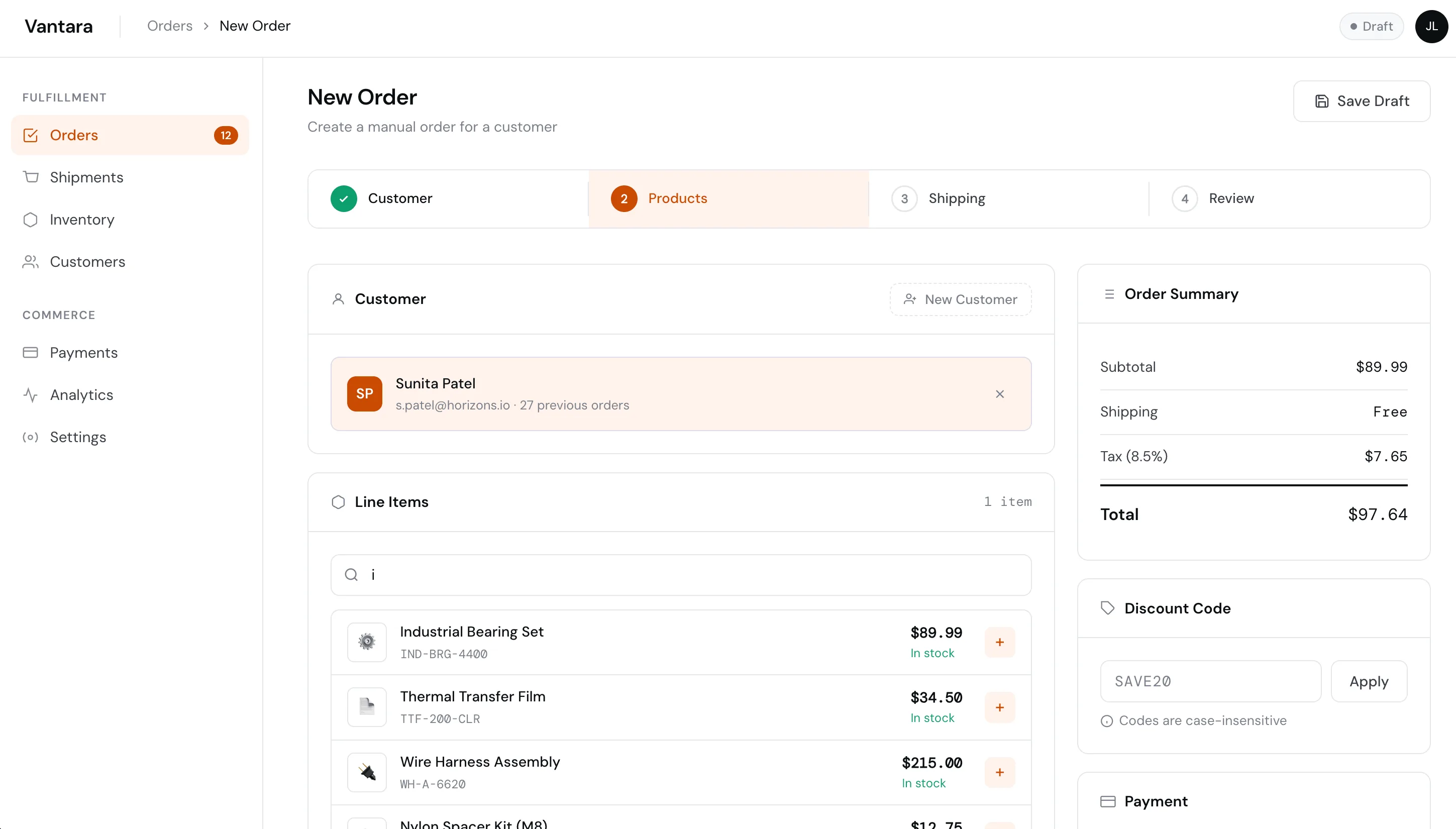Click the New Customer button

coord(960,299)
